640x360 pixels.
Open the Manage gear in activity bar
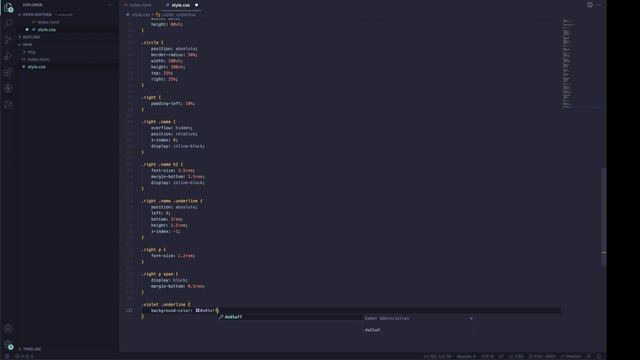click(x=8, y=345)
